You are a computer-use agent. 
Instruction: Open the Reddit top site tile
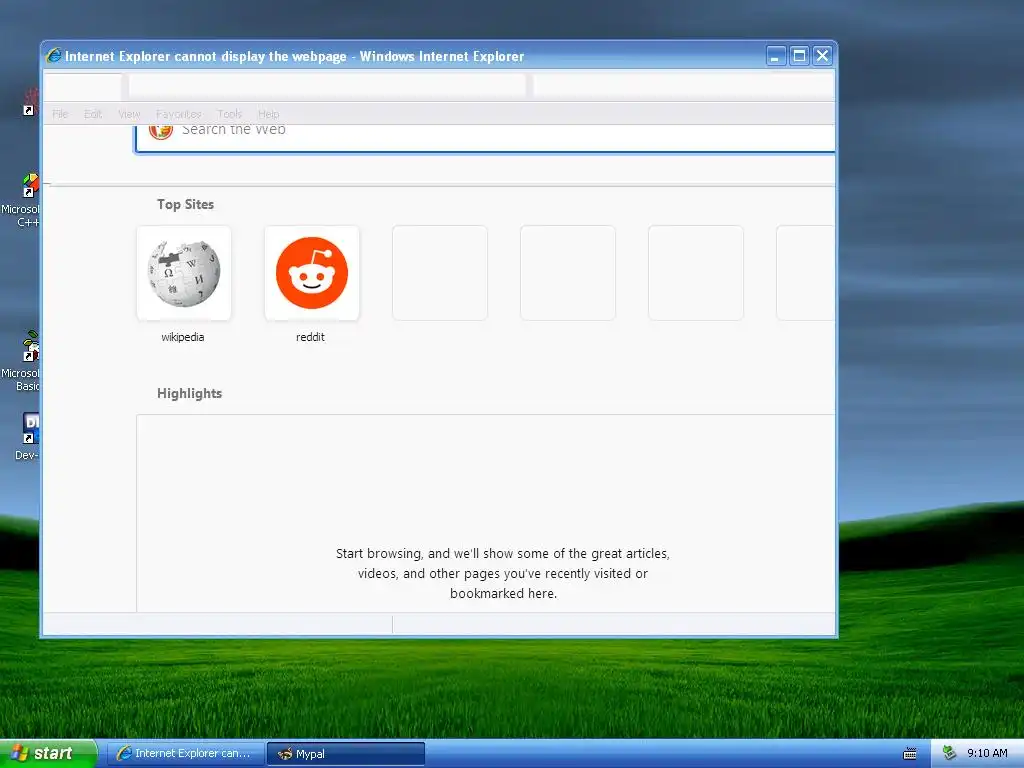click(x=312, y=273)
